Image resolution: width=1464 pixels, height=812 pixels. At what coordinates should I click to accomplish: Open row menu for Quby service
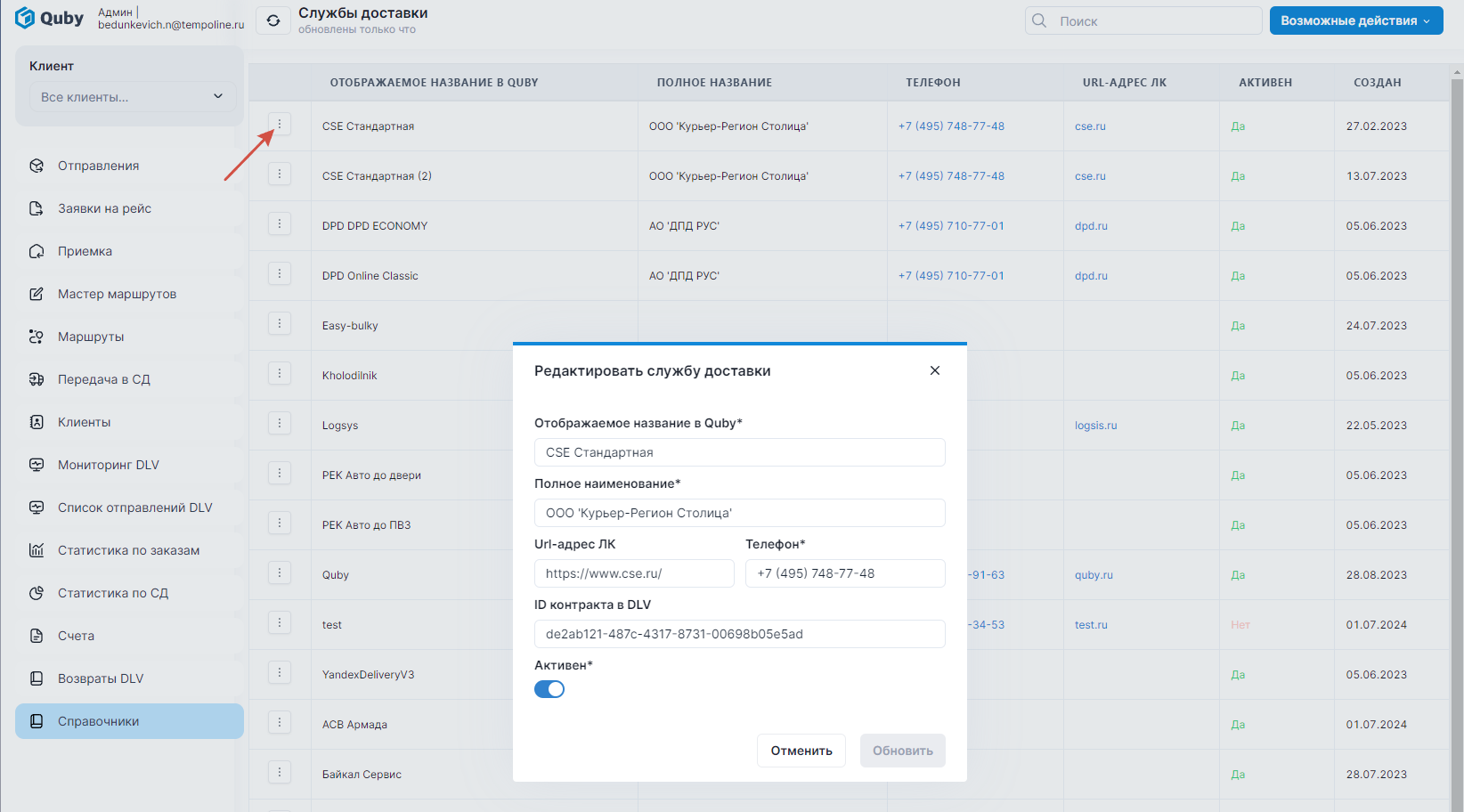point(280,573)
